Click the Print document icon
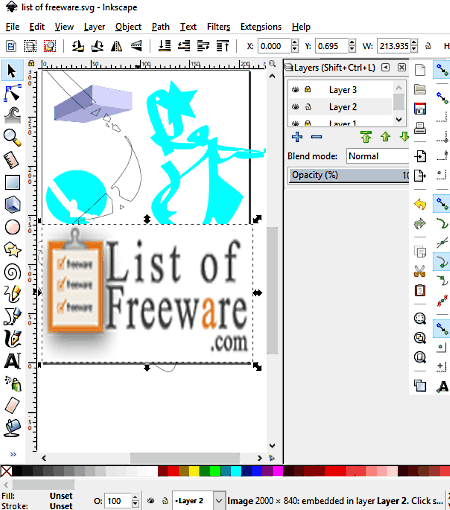 (x=420, y=128)
